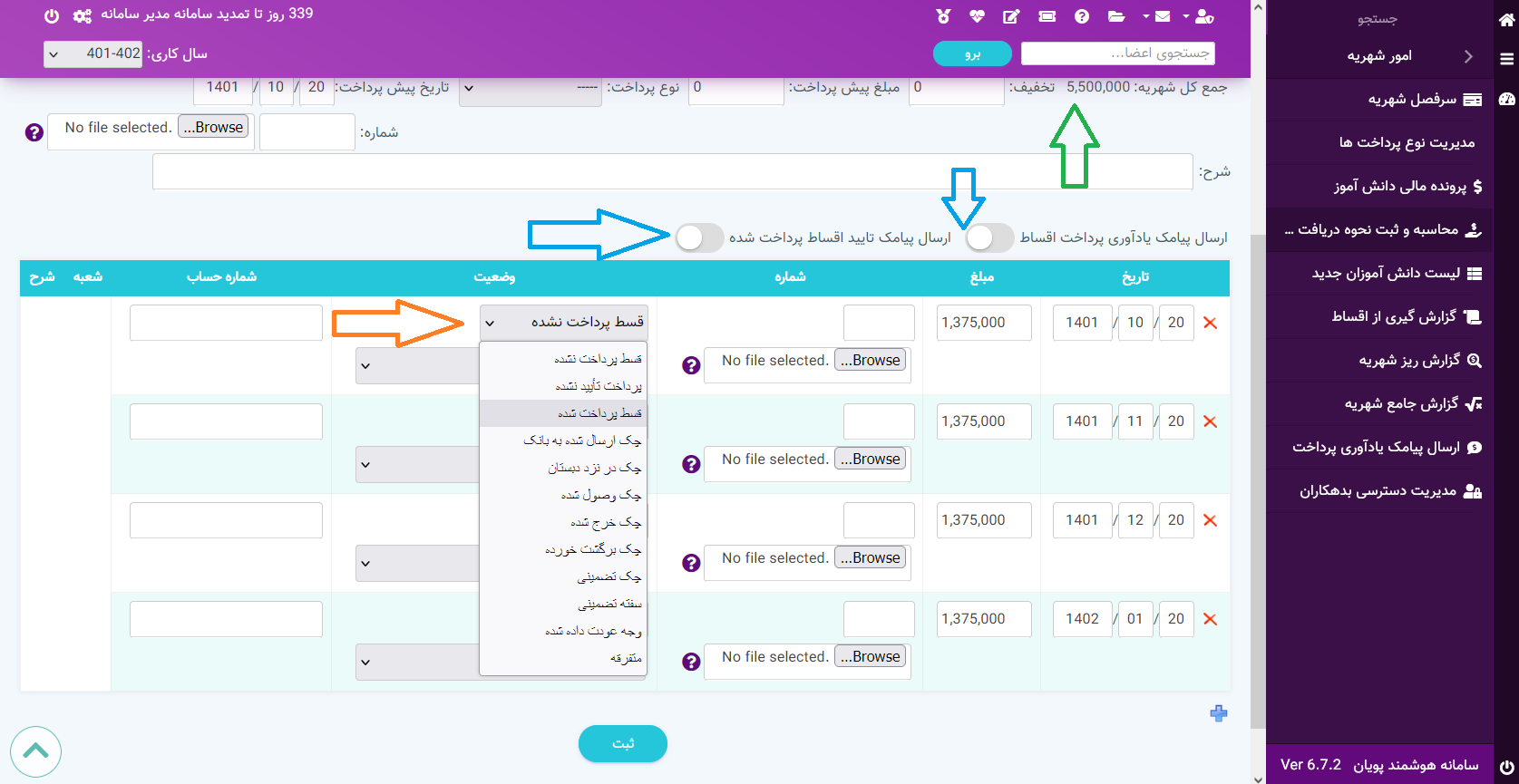Enable ارسال پیامک تایید اقساط پرداخت شده toggle
Screen dimensions: 1519x784
(x=699, y=237)
